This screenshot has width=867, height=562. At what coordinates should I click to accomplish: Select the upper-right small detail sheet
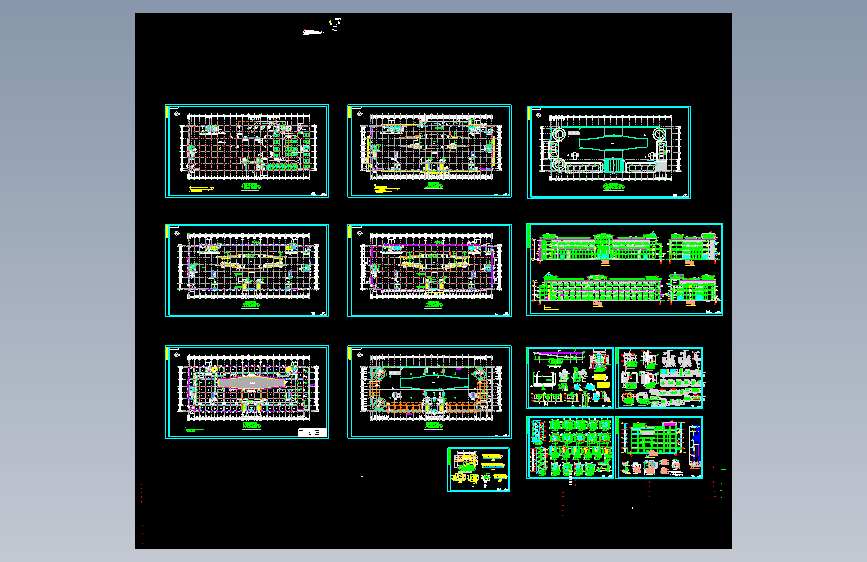659,378
